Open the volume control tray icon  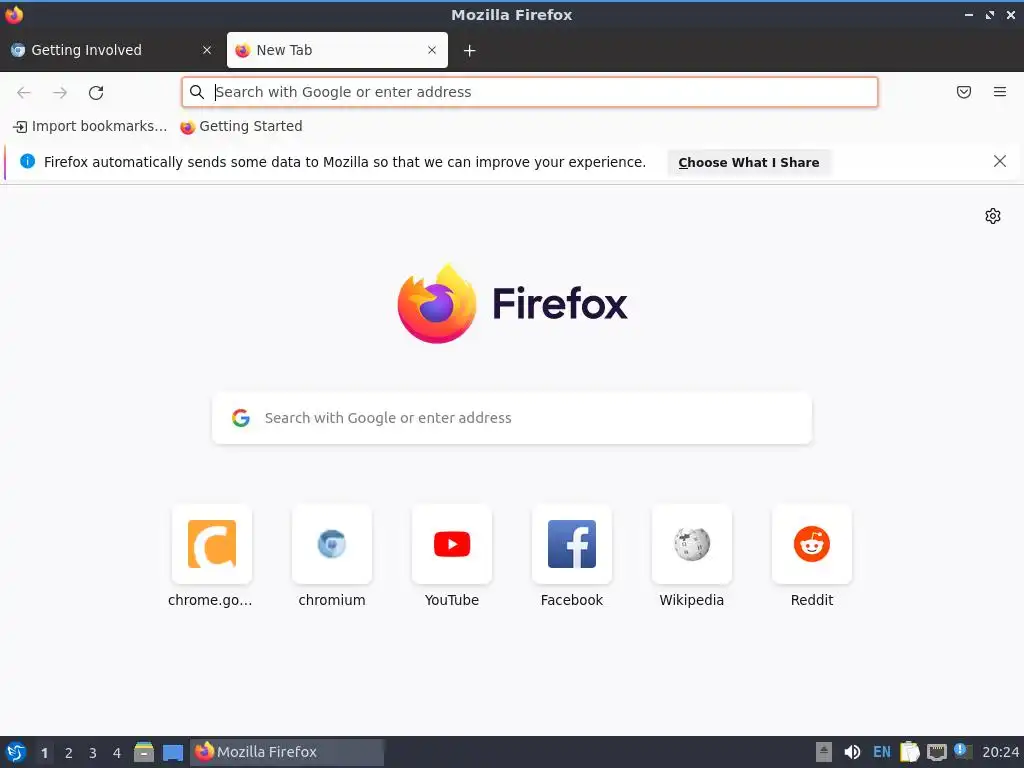[852, 752]
